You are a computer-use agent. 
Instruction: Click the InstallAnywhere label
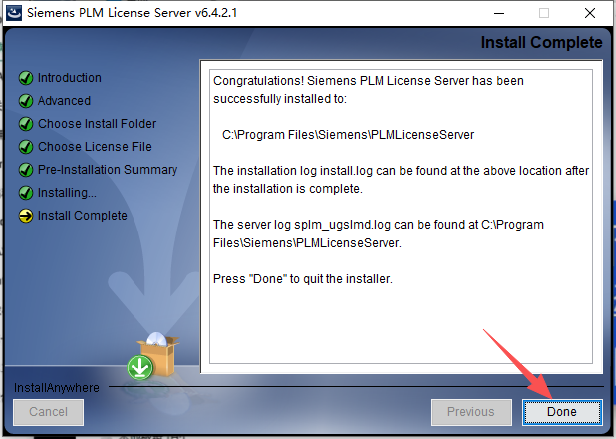pos(57,388)
